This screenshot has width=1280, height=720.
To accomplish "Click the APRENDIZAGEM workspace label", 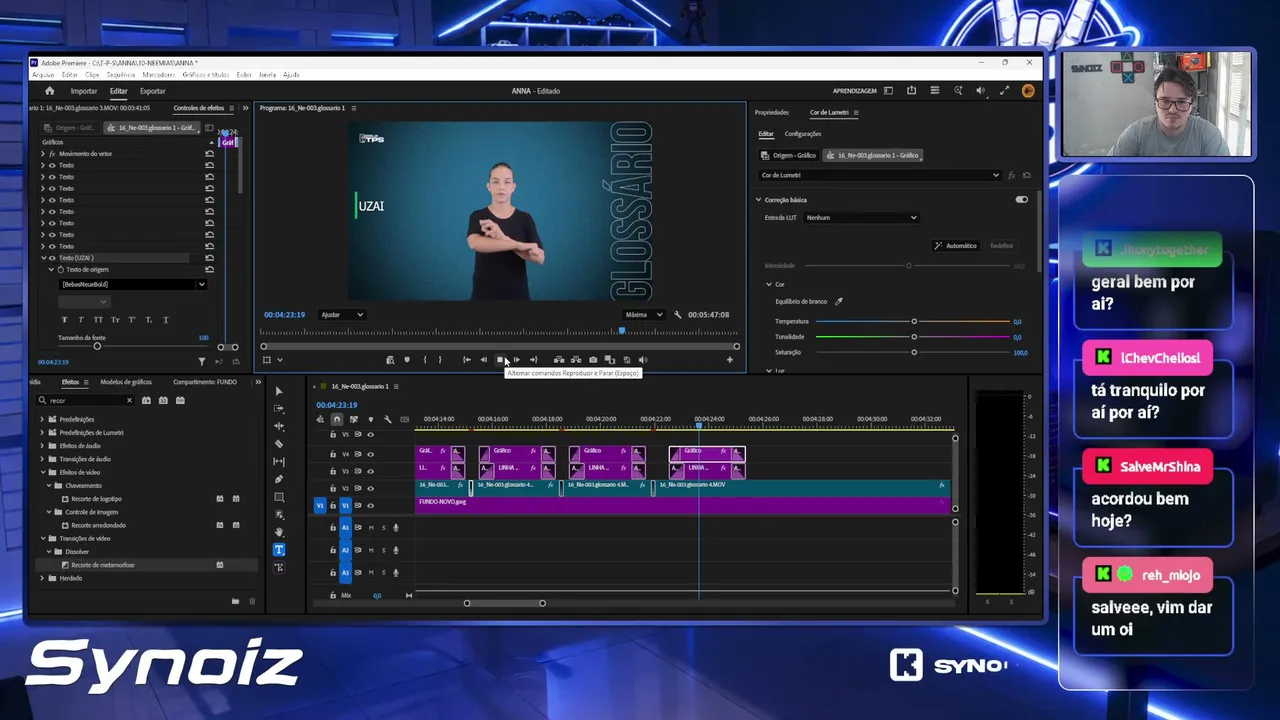I will [x=855, y=91].
